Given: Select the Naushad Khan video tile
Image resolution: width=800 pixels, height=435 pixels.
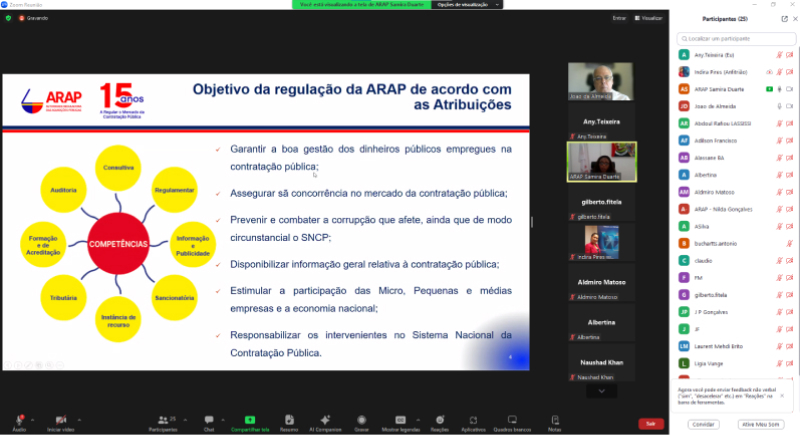Looking at the screenshot, I should point(602,363).
